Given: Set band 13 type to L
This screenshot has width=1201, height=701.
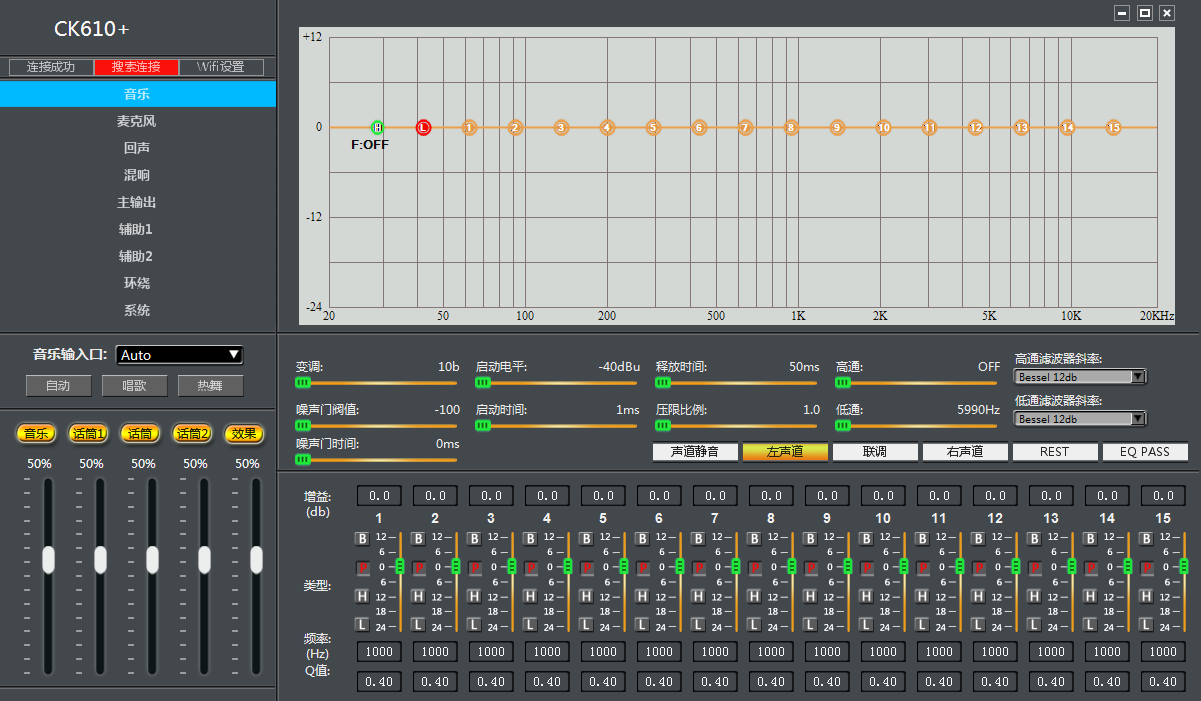Looking at the screenshot, I should point(1035,624).
